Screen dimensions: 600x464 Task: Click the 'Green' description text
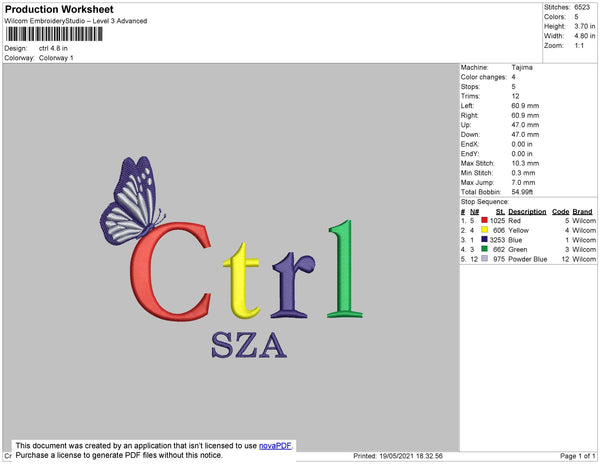(518, 249)
